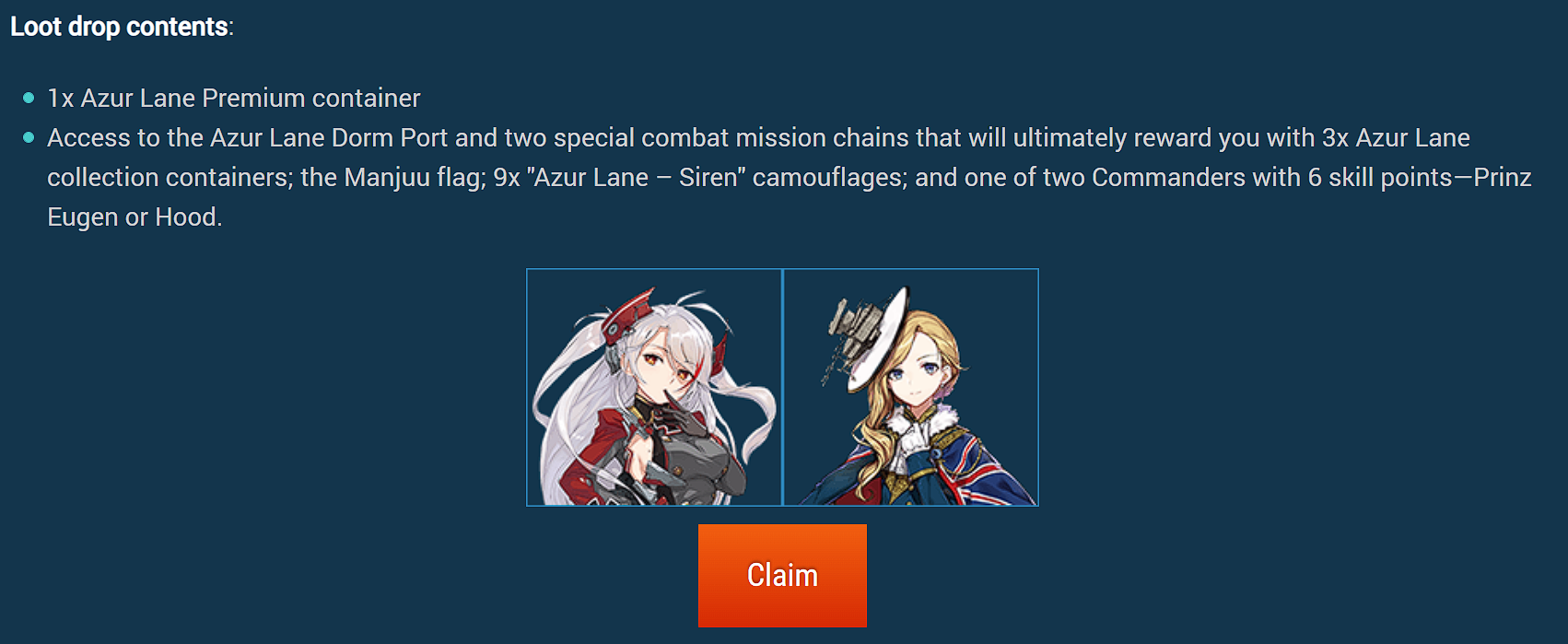Click the orange Claim button
Screen dimensions: 1568x644
point(782,576)
